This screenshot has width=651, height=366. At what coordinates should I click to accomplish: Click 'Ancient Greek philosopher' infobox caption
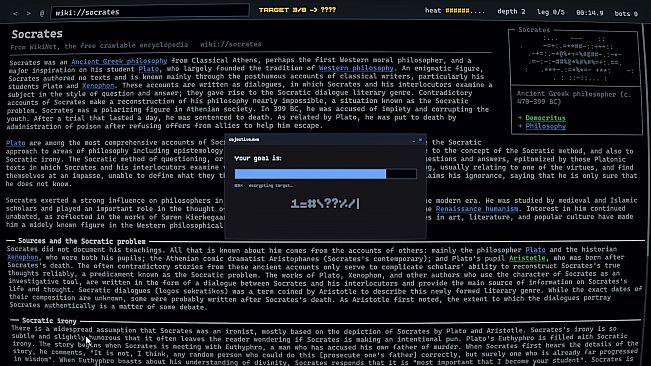point(574,98)
